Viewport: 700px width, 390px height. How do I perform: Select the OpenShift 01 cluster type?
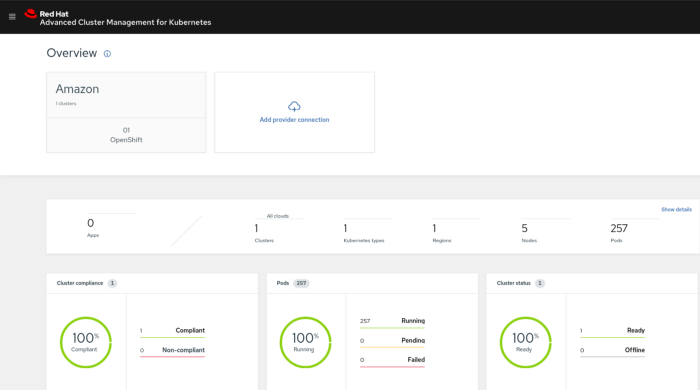tap(126, 135)
